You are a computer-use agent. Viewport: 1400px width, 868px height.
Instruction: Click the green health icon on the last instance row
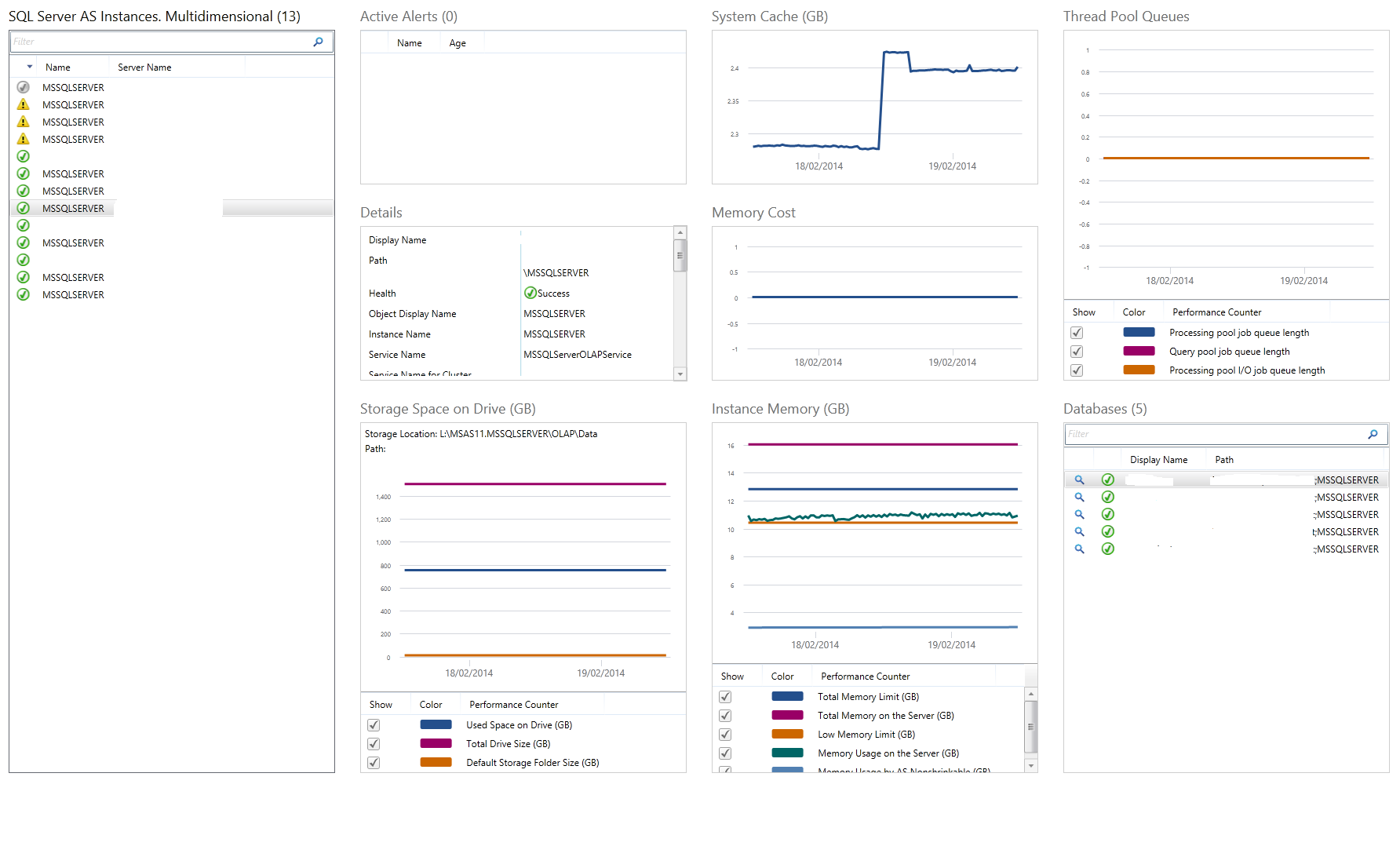pyautogui.click(x=24, y=294)
